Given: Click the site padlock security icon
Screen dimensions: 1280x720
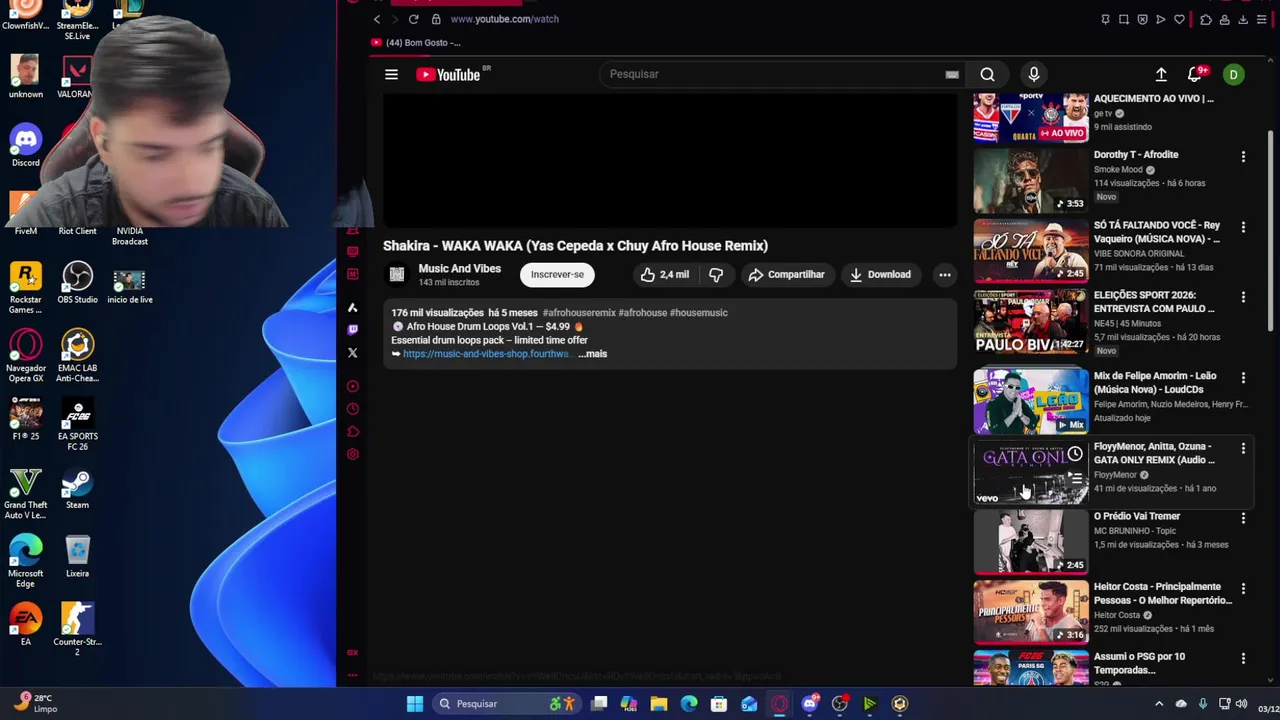Looking at the screenshot, I should point(436,19).
